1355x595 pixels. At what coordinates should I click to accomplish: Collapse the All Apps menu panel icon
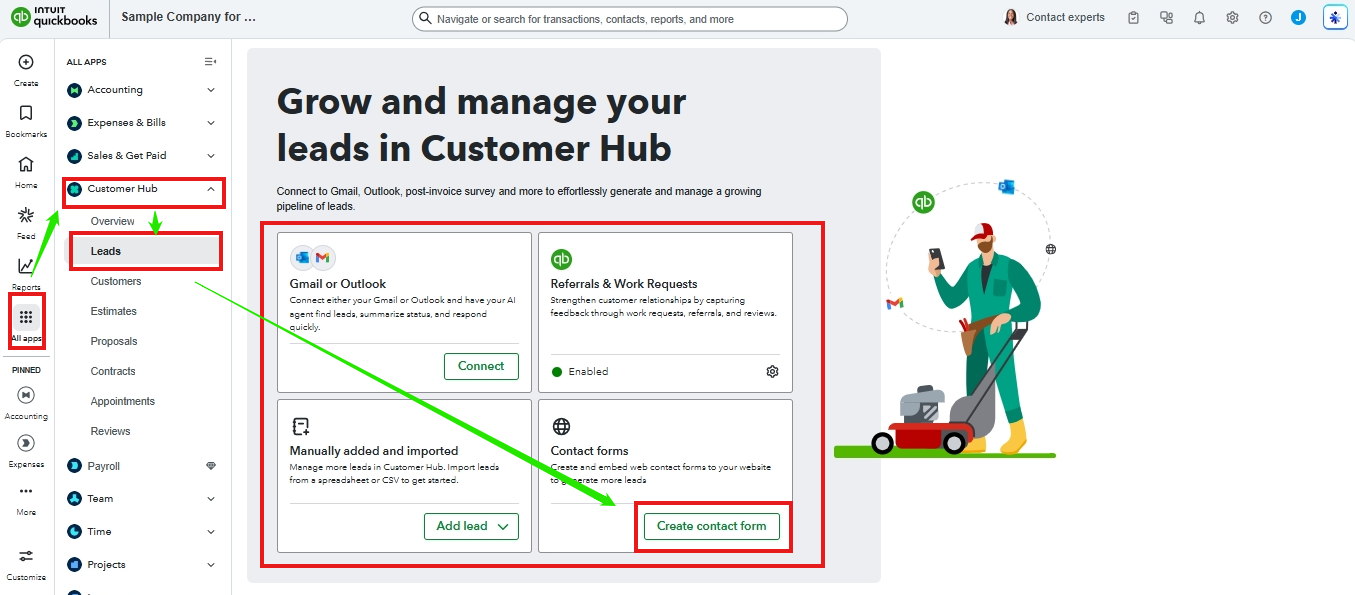(x=210, y=62)
